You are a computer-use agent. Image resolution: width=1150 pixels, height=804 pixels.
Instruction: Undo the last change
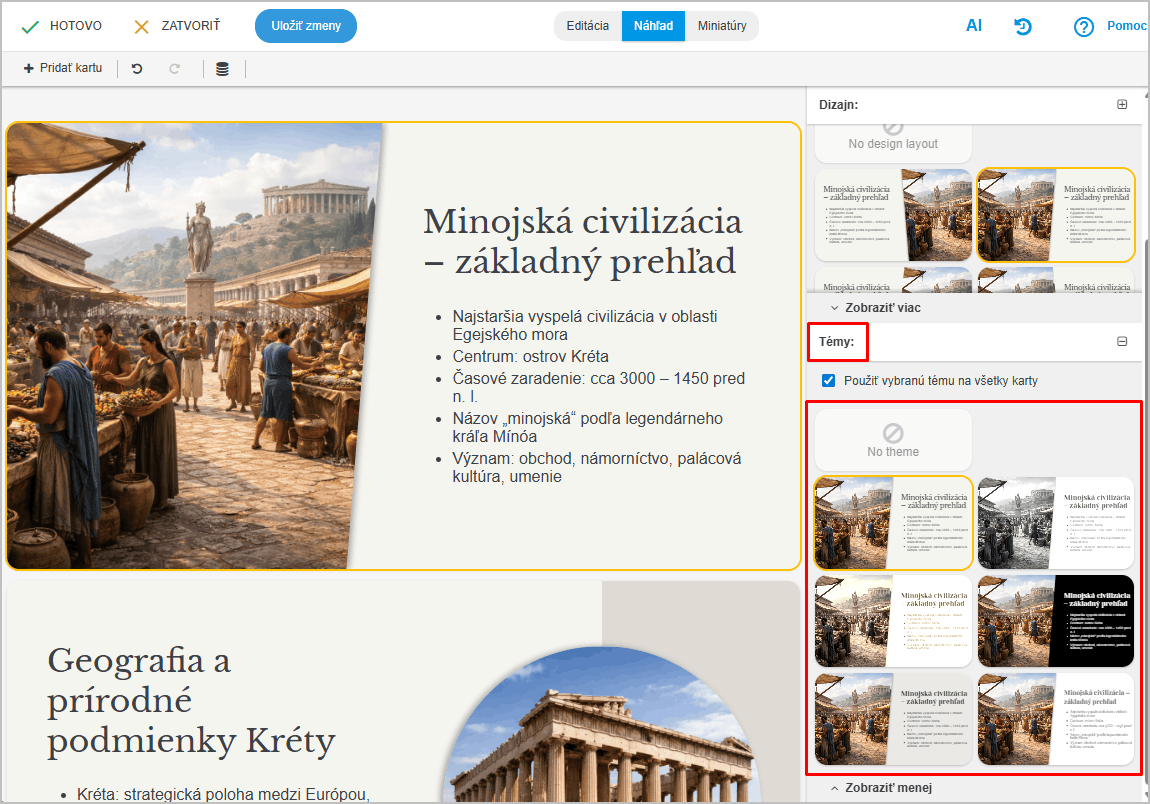137,69
